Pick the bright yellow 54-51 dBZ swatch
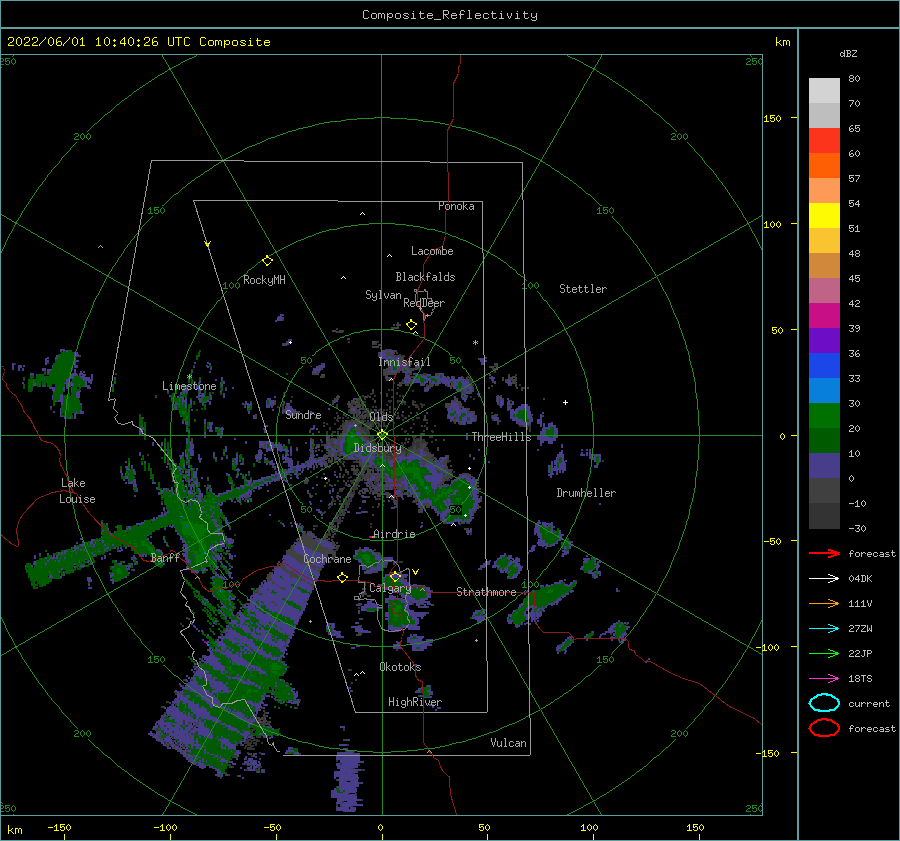 824,216
